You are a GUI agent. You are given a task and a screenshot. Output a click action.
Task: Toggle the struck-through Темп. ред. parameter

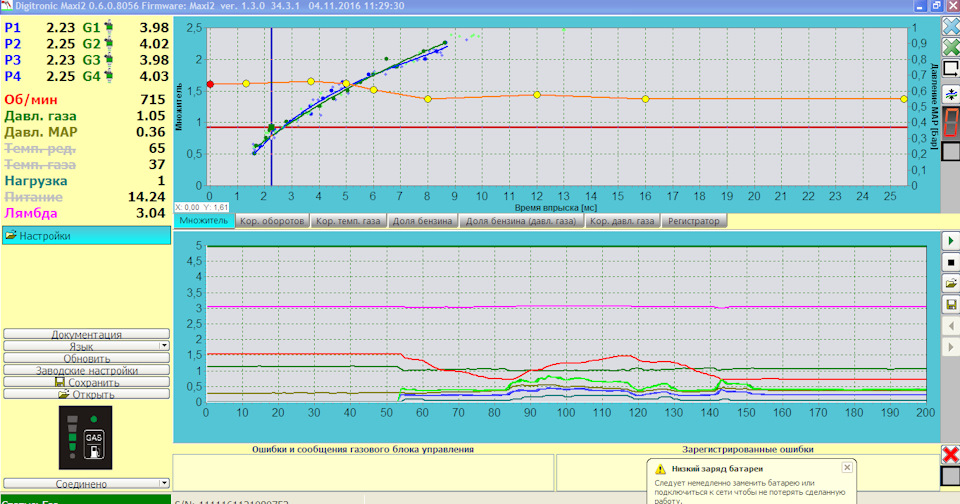coord(40,148)
